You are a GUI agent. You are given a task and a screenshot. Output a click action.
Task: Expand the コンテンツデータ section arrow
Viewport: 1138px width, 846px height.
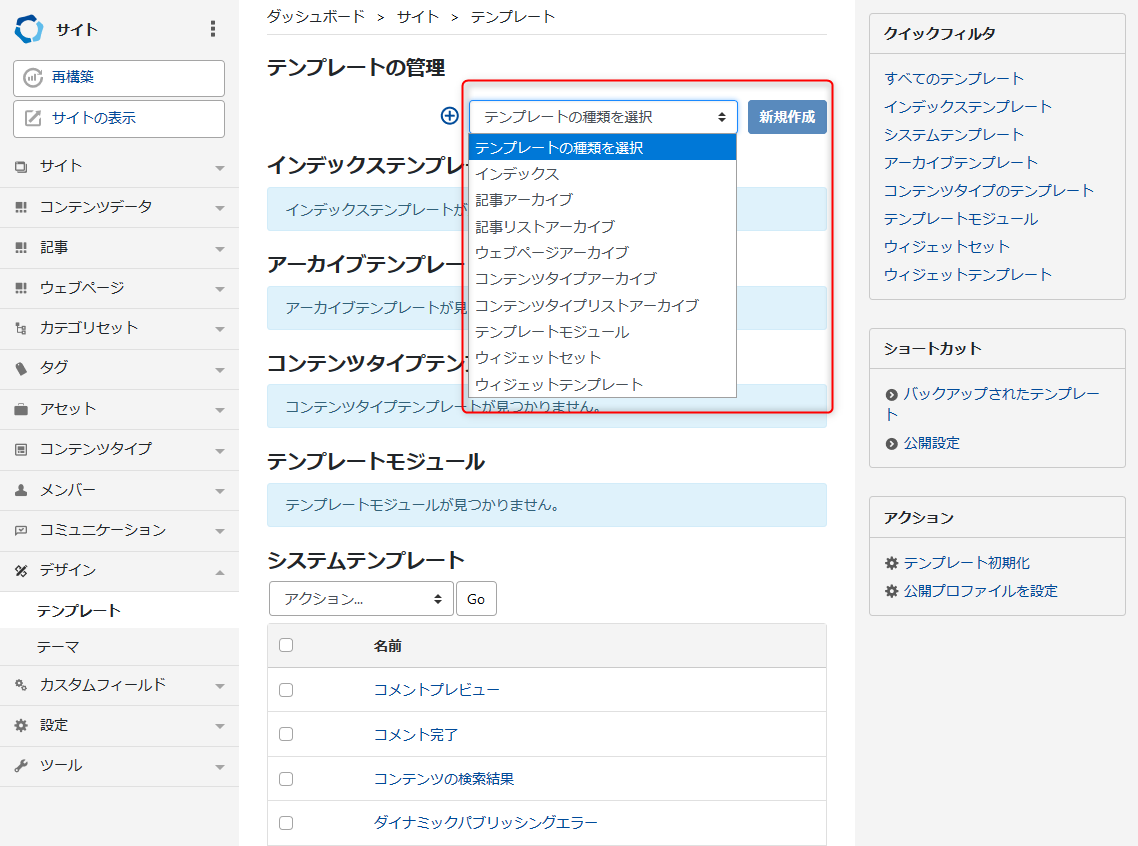coord(220,208)
